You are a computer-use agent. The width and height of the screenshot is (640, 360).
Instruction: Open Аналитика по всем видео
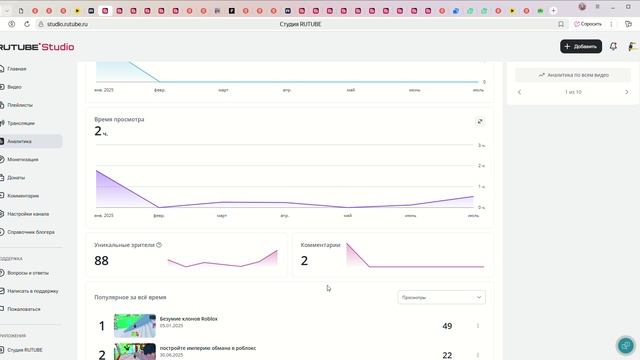point(573,75)
